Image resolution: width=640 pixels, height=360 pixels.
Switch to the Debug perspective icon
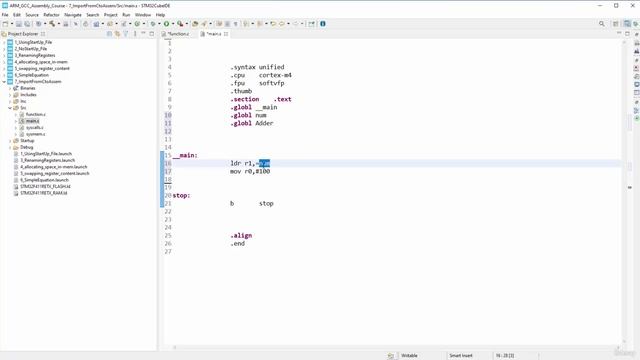636,24
